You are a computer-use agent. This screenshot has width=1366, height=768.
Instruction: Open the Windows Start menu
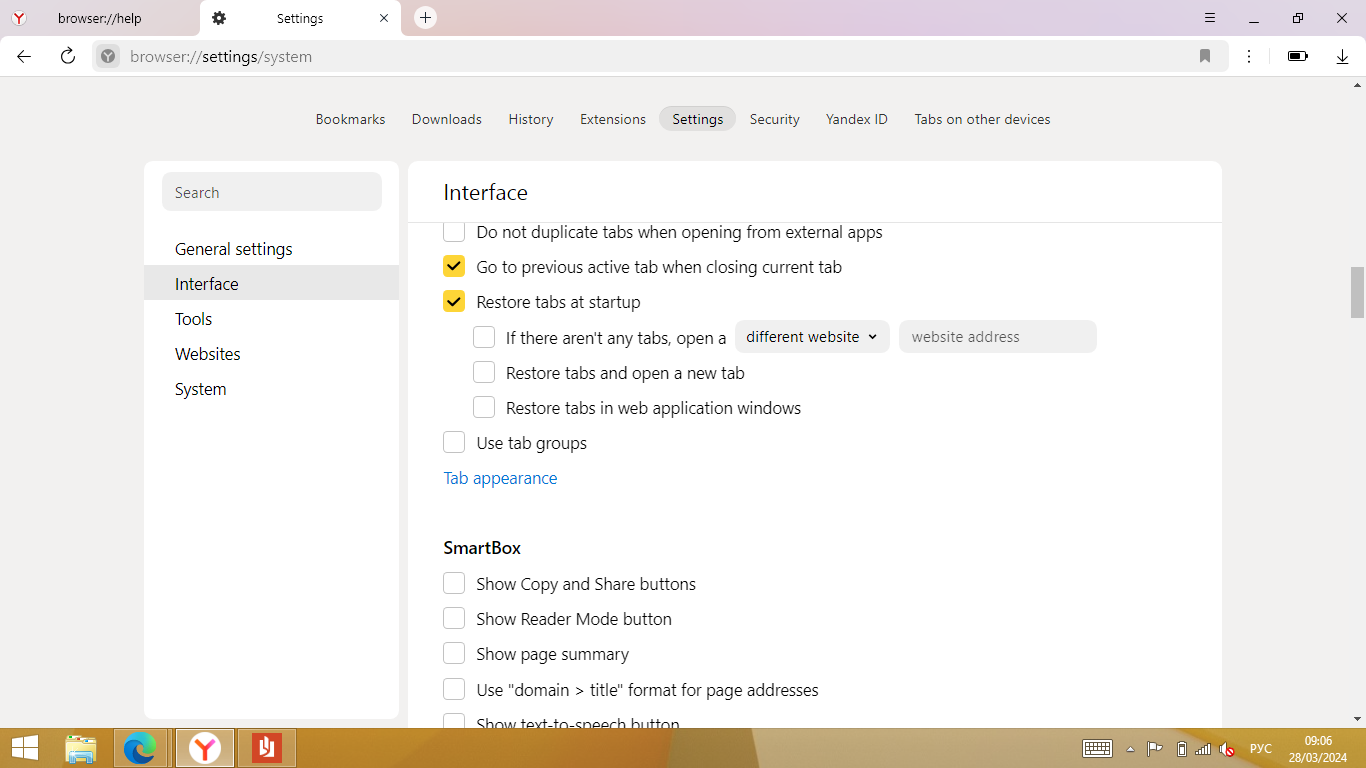coord(24,748)
